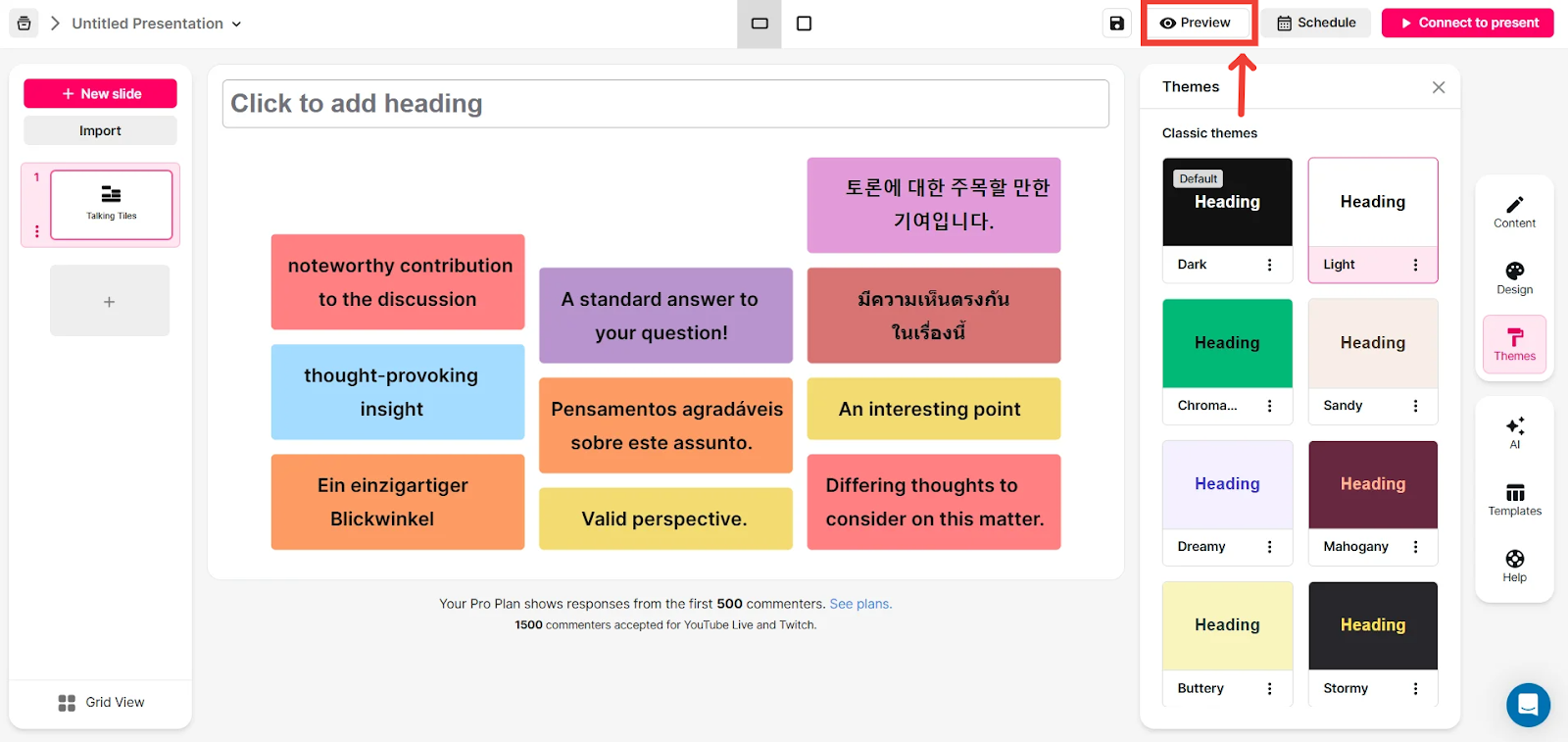Click the Korean text tile
The height and width of the screenshot is (742, 1568).
[x=934, y=205]
